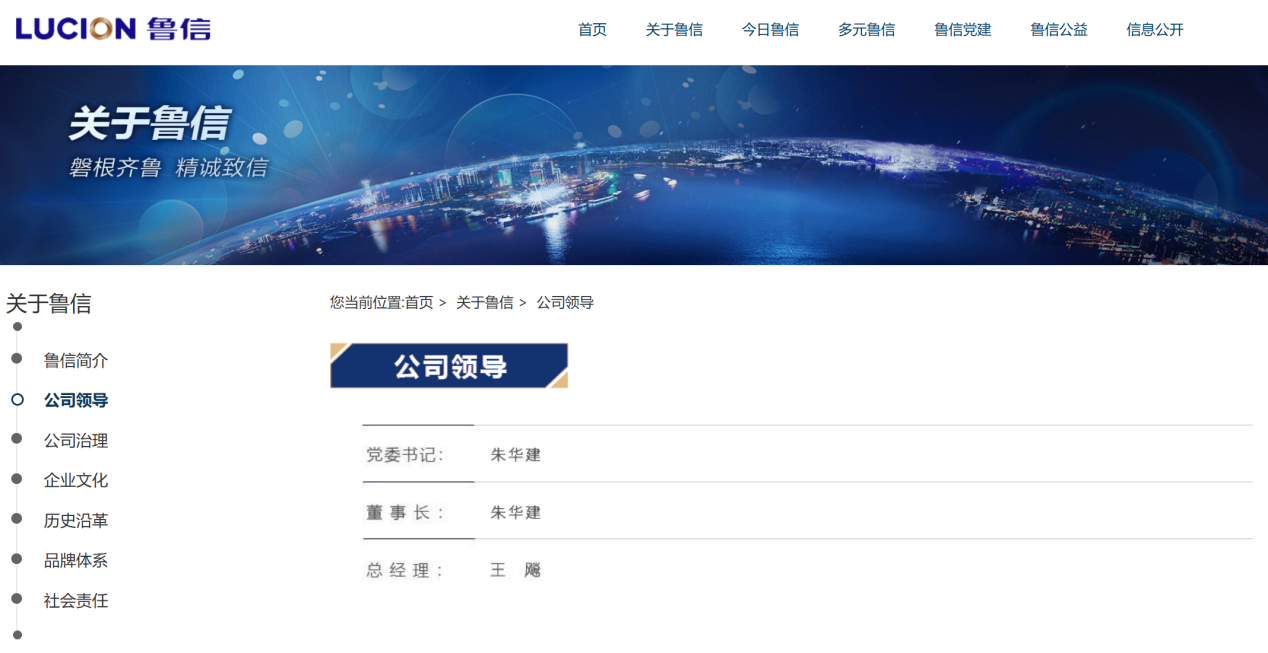1268x653 pixels.
Task: Click 公司领导 in the breadcrumb
Action: click(x=565, y=302)
